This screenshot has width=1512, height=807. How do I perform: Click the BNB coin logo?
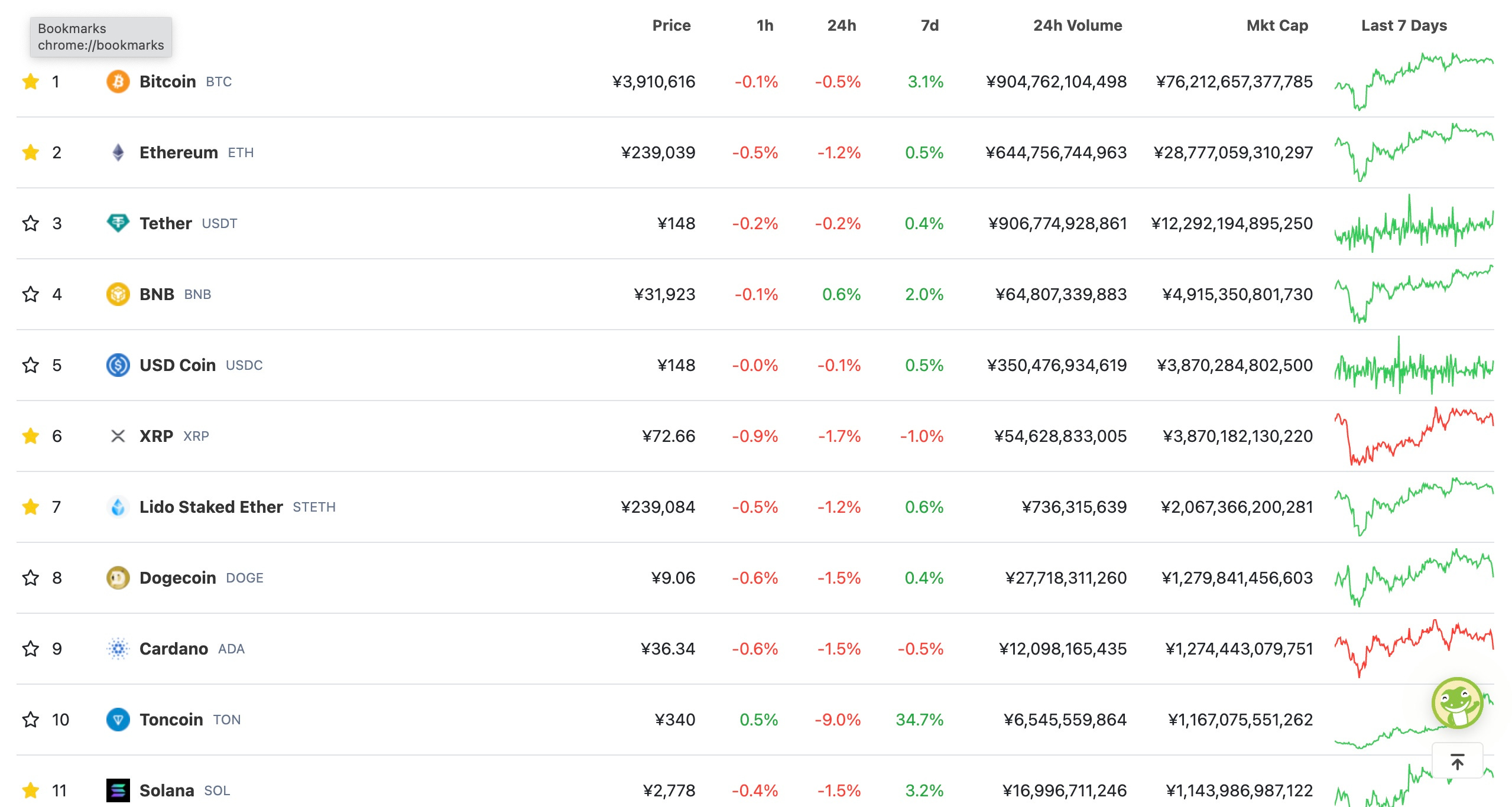coord(118,294)
